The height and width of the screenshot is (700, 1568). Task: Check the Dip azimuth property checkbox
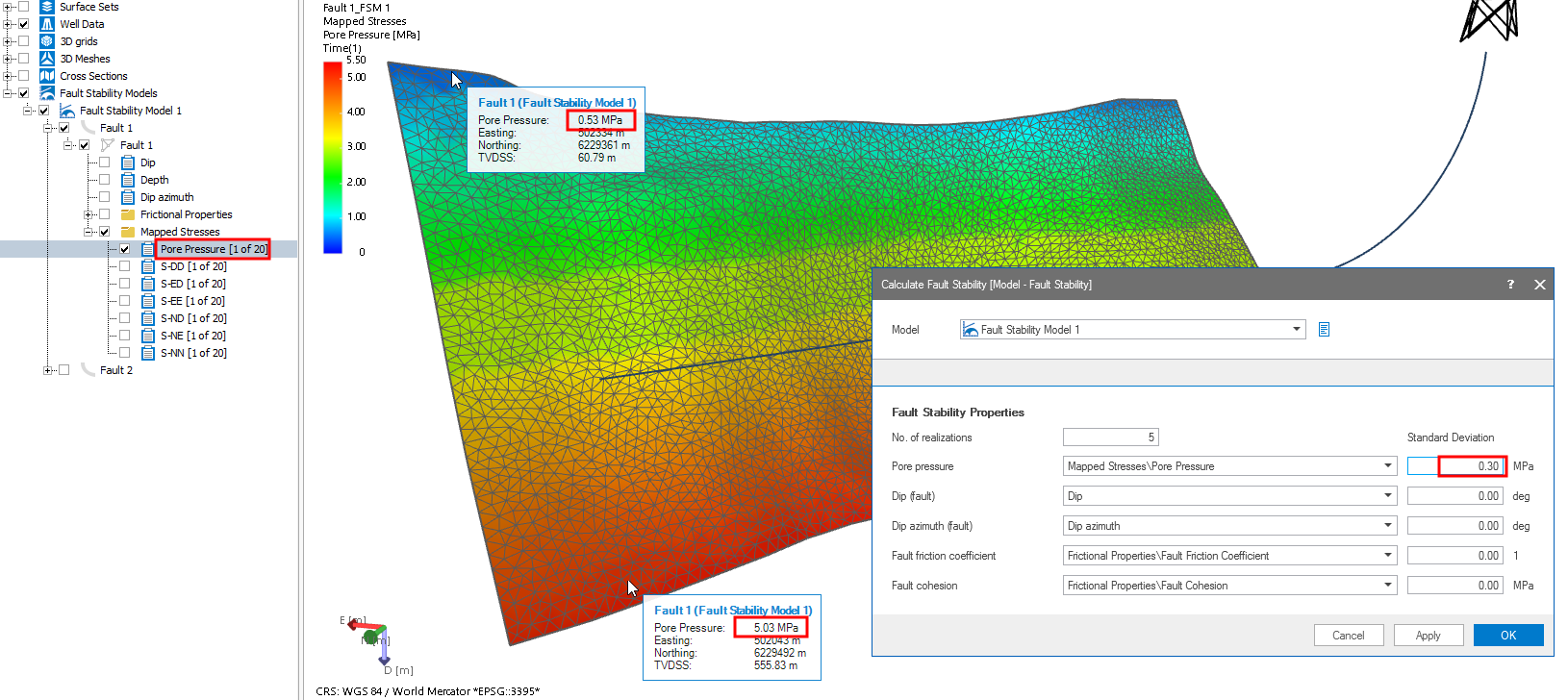click(x=104, y=197)
